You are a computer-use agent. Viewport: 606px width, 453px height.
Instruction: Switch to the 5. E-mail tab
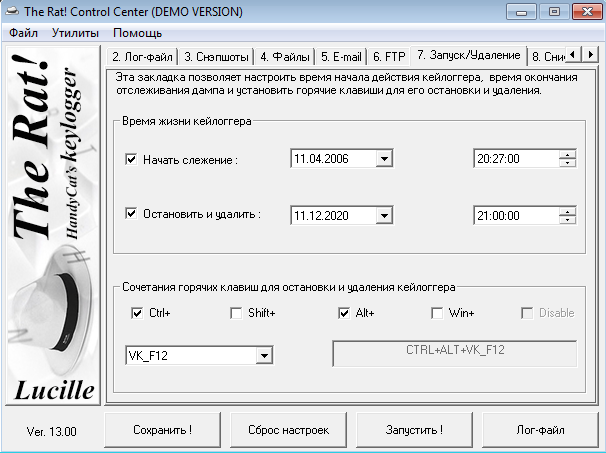(343, 56)
